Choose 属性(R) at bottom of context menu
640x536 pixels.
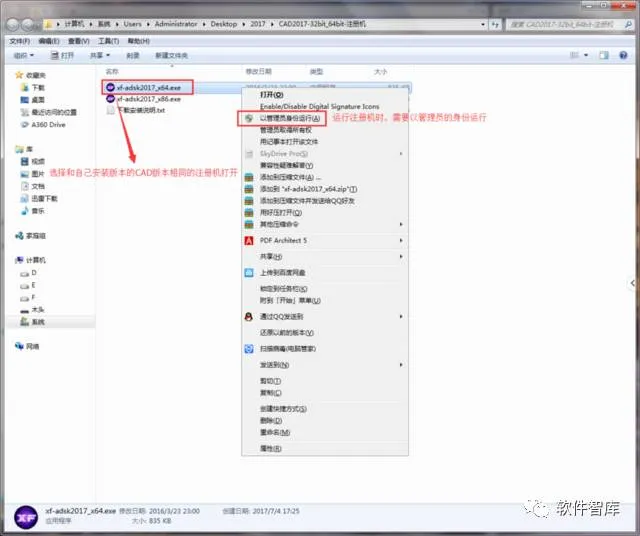tap(271, 448)
